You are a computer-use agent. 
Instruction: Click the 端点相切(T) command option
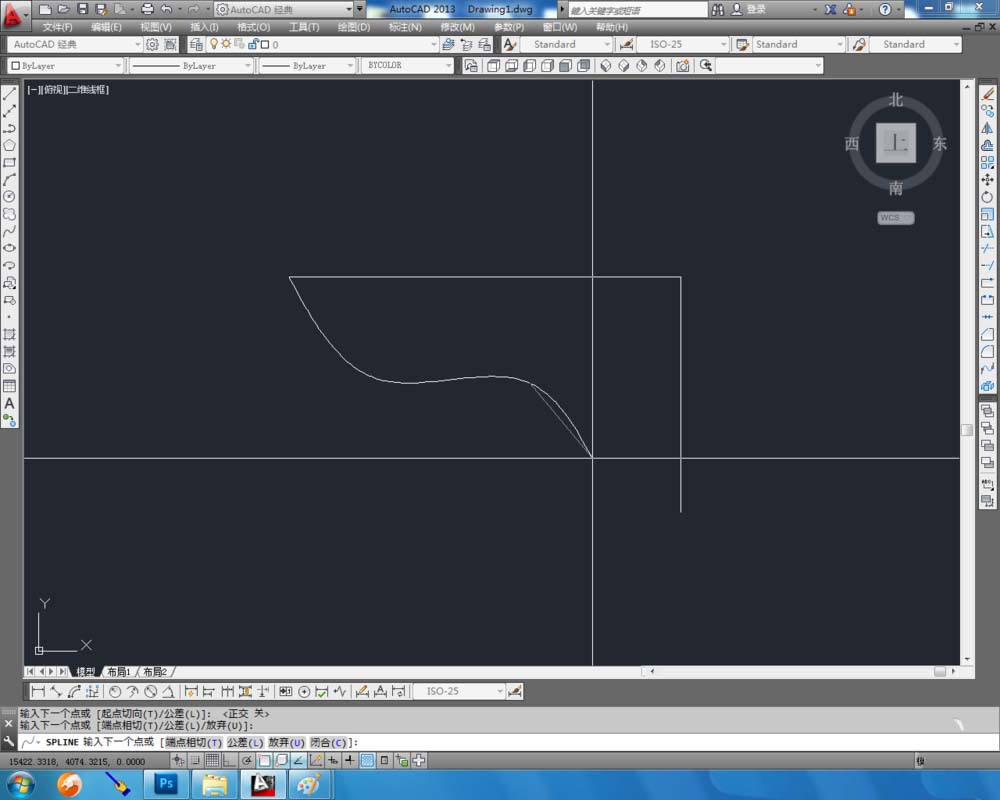tap(194, 743)
